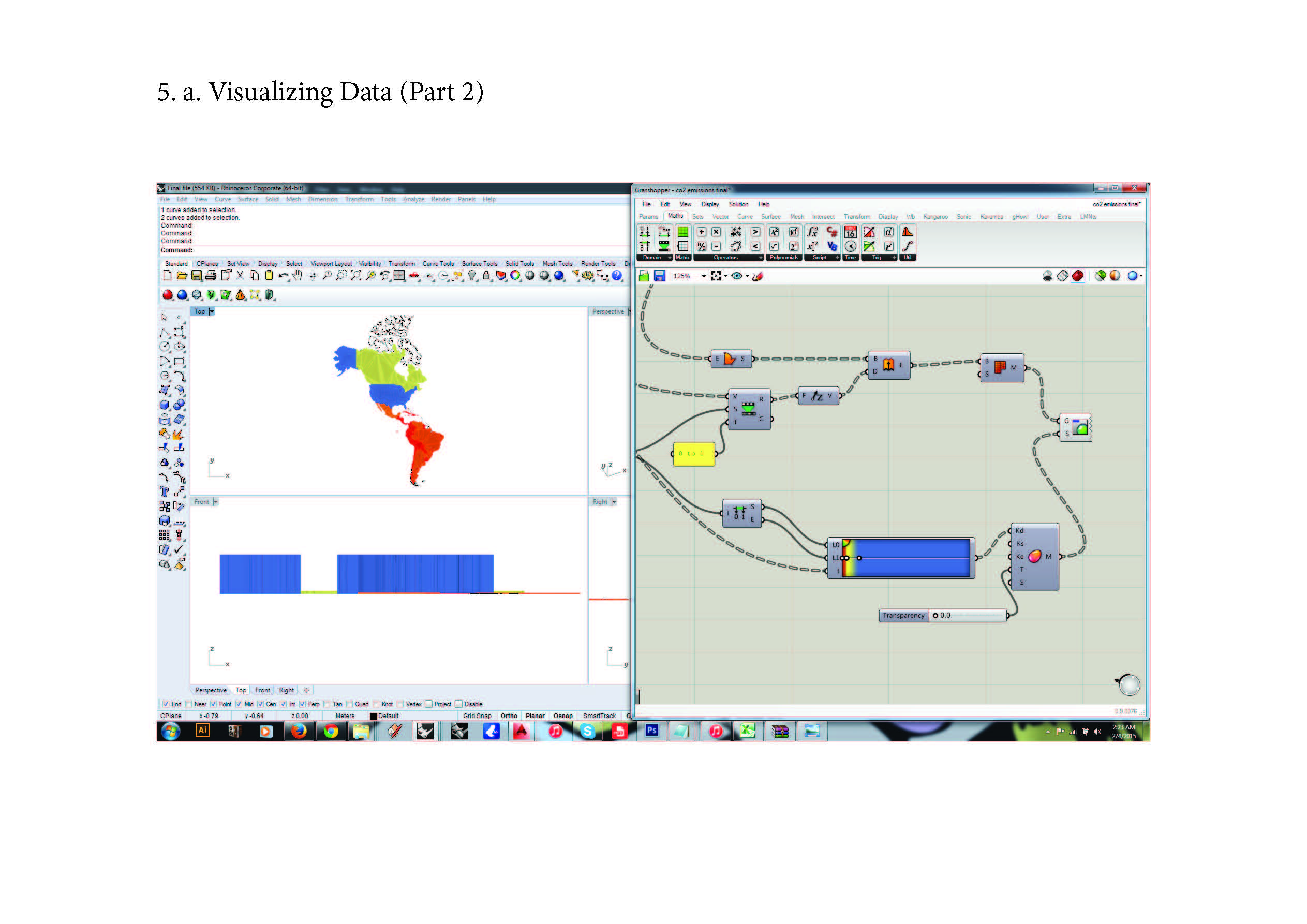Click the Addition operator icon
This screenshot has height=924, width=1307.
(x=701, y=232)
